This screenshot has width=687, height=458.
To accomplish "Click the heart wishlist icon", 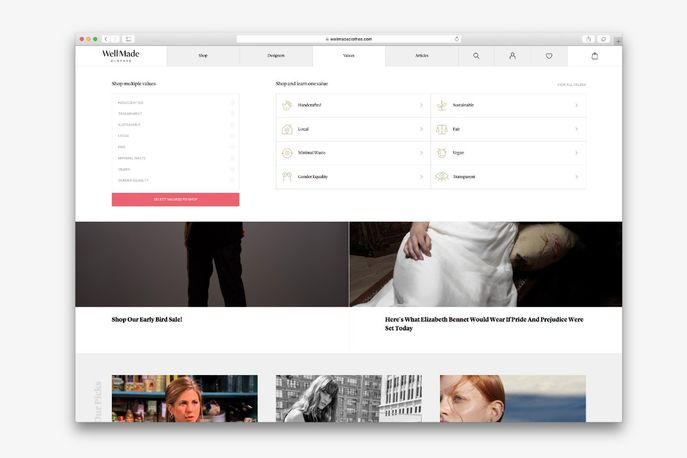I will 549,56.
